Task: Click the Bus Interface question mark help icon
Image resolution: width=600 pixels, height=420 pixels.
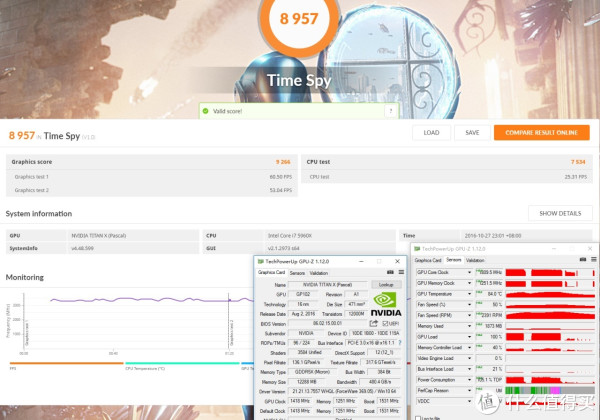Action: pyautogui.click(x=400, y=343)
